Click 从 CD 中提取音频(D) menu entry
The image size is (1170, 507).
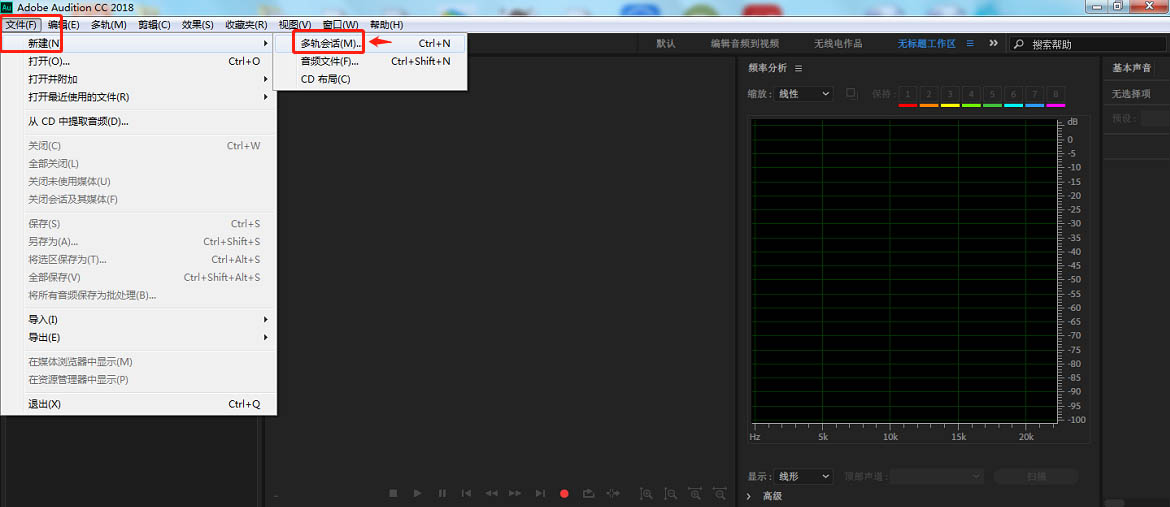pos(78,121)
